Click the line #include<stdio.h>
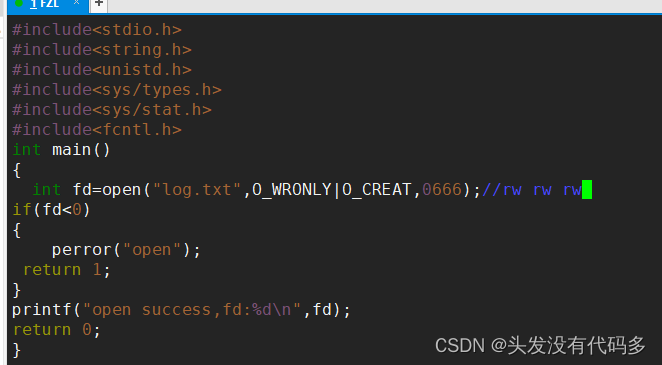 tap(97, 30)
